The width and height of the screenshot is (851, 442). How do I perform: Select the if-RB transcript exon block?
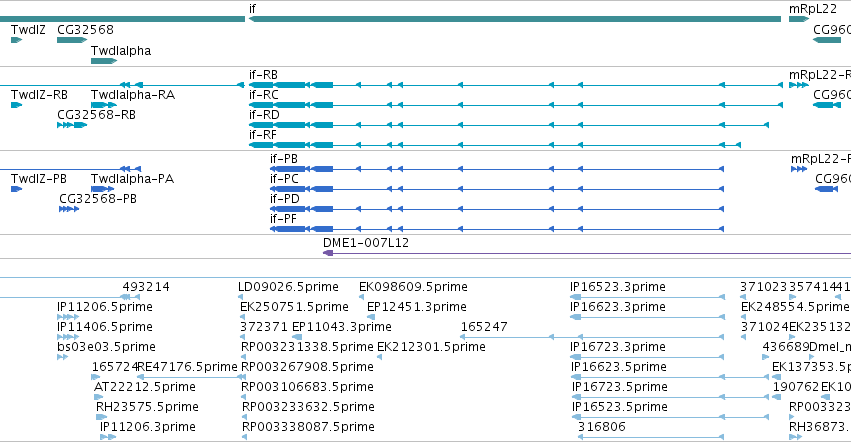[290, 85]
